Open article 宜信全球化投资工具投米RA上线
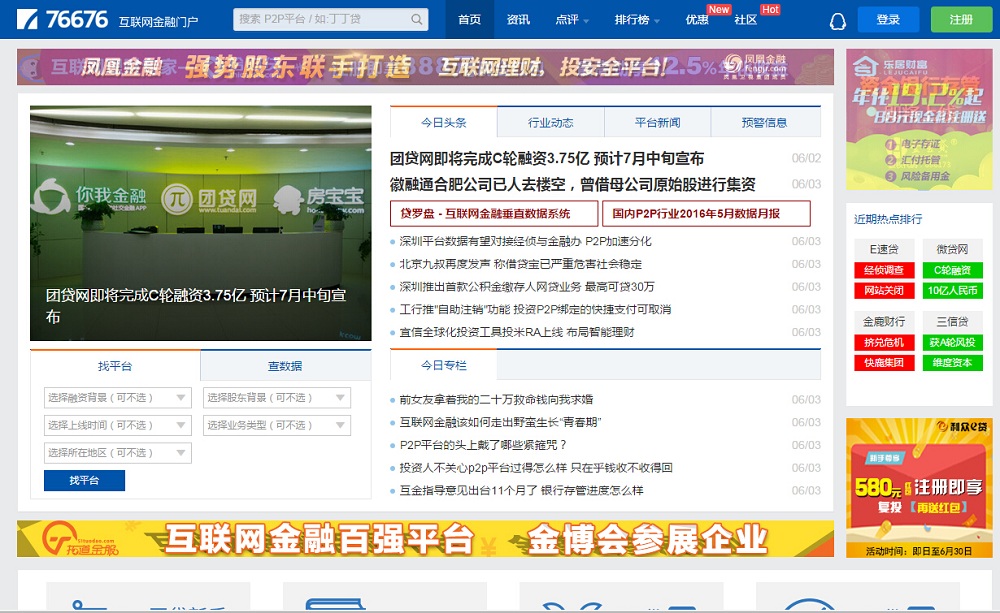This screenshot has height=613, width=1000. click(517, 332)
